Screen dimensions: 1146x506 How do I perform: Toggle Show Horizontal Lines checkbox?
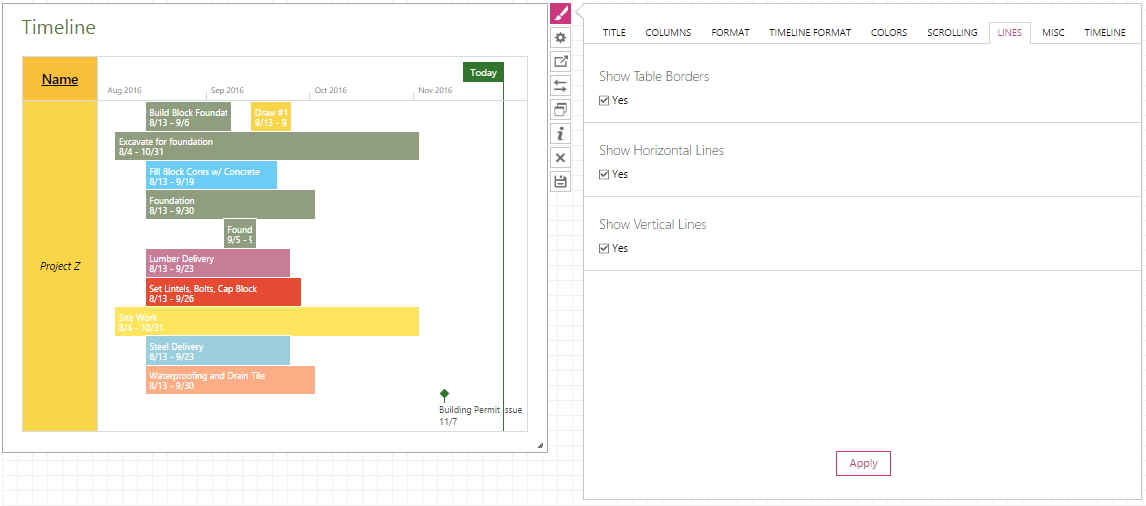tap(604, 175)
